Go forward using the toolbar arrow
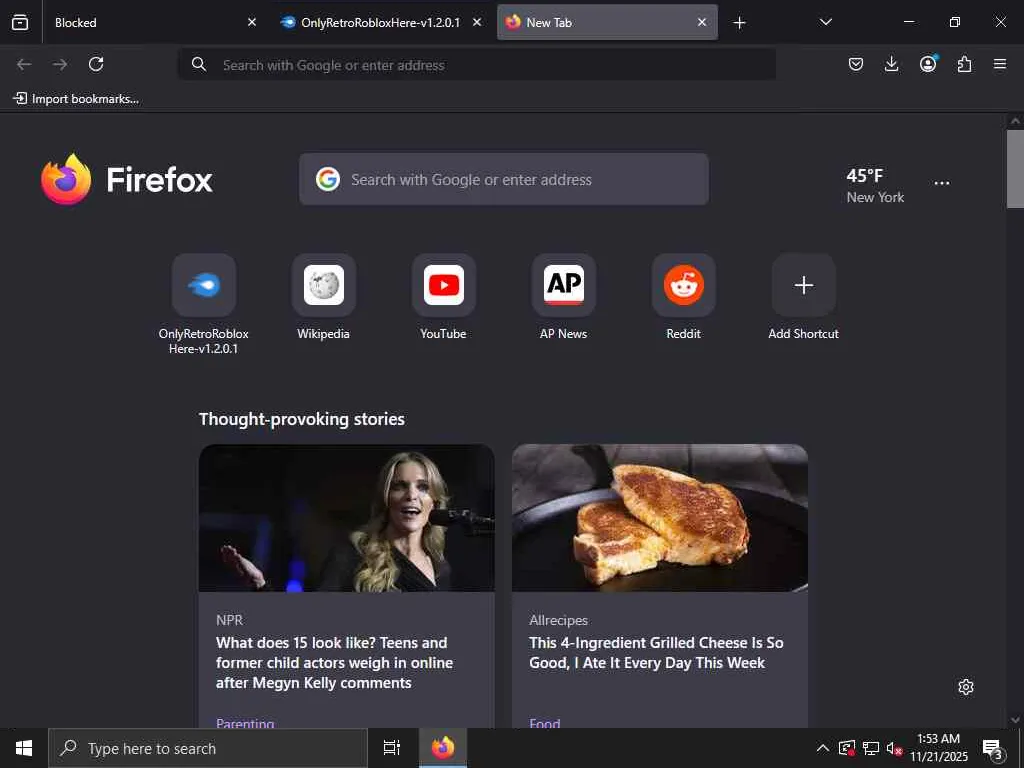This screenshot has width=1024, height=768. point(60,64)
